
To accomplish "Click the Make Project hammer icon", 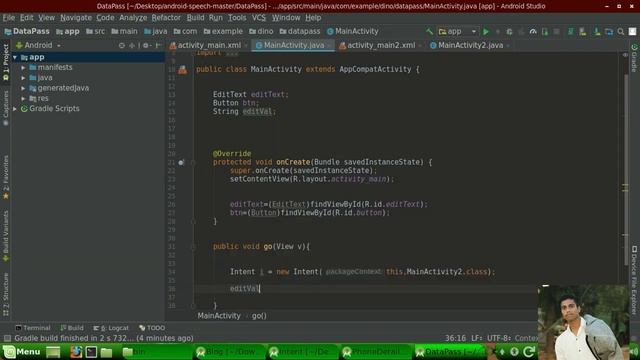I will pyautogui.click(x=429, y=31).
